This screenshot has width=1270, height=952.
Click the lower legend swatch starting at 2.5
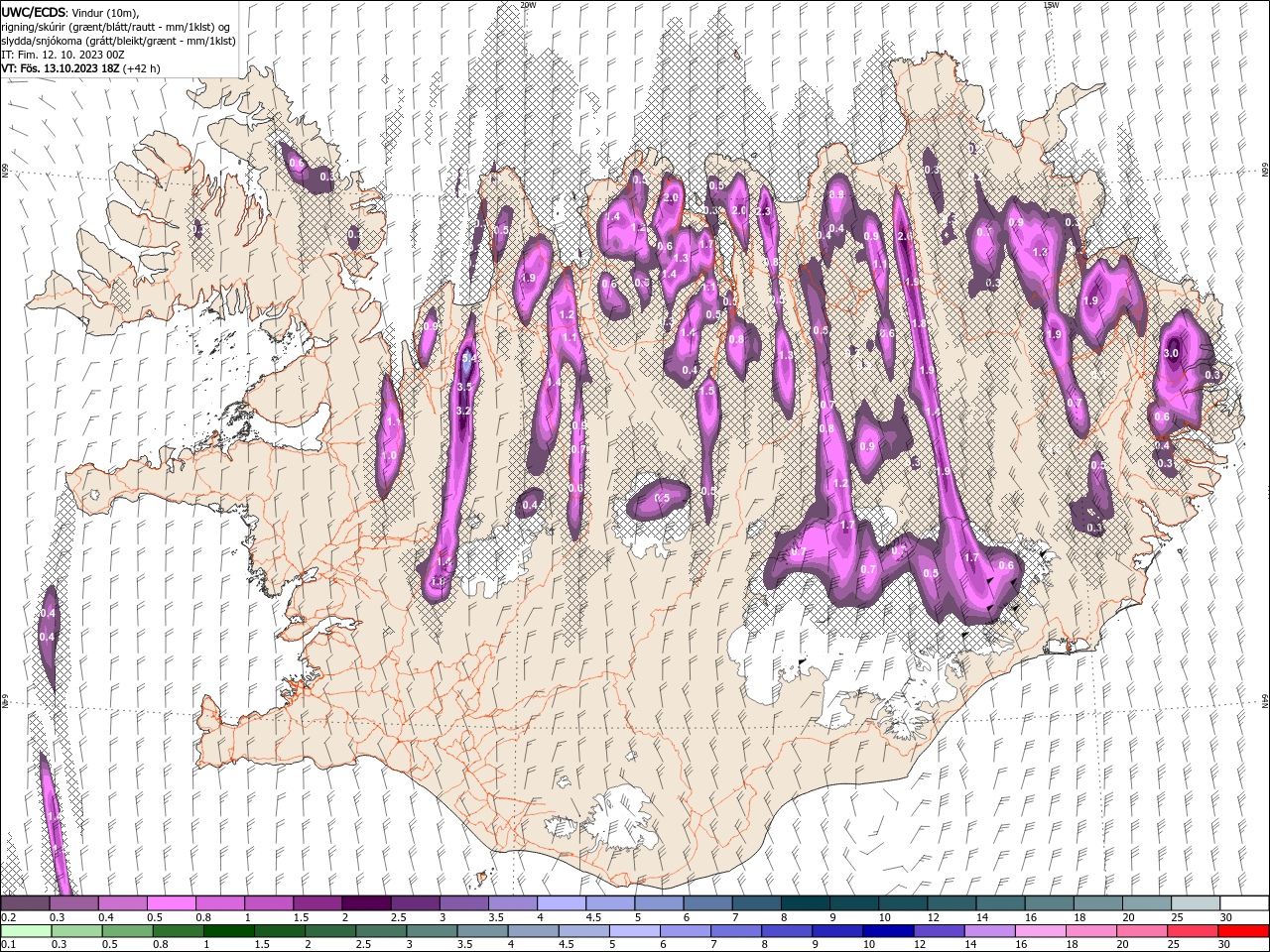click(381, 931)
